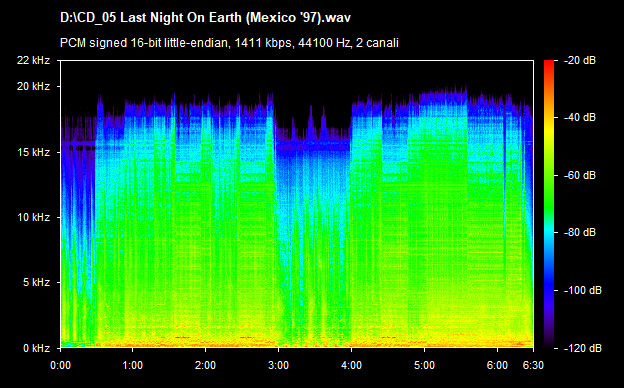This screenshot has height=388, width=624.
Task: Click the -60 dB legend label
Action: tap(580, 175)
